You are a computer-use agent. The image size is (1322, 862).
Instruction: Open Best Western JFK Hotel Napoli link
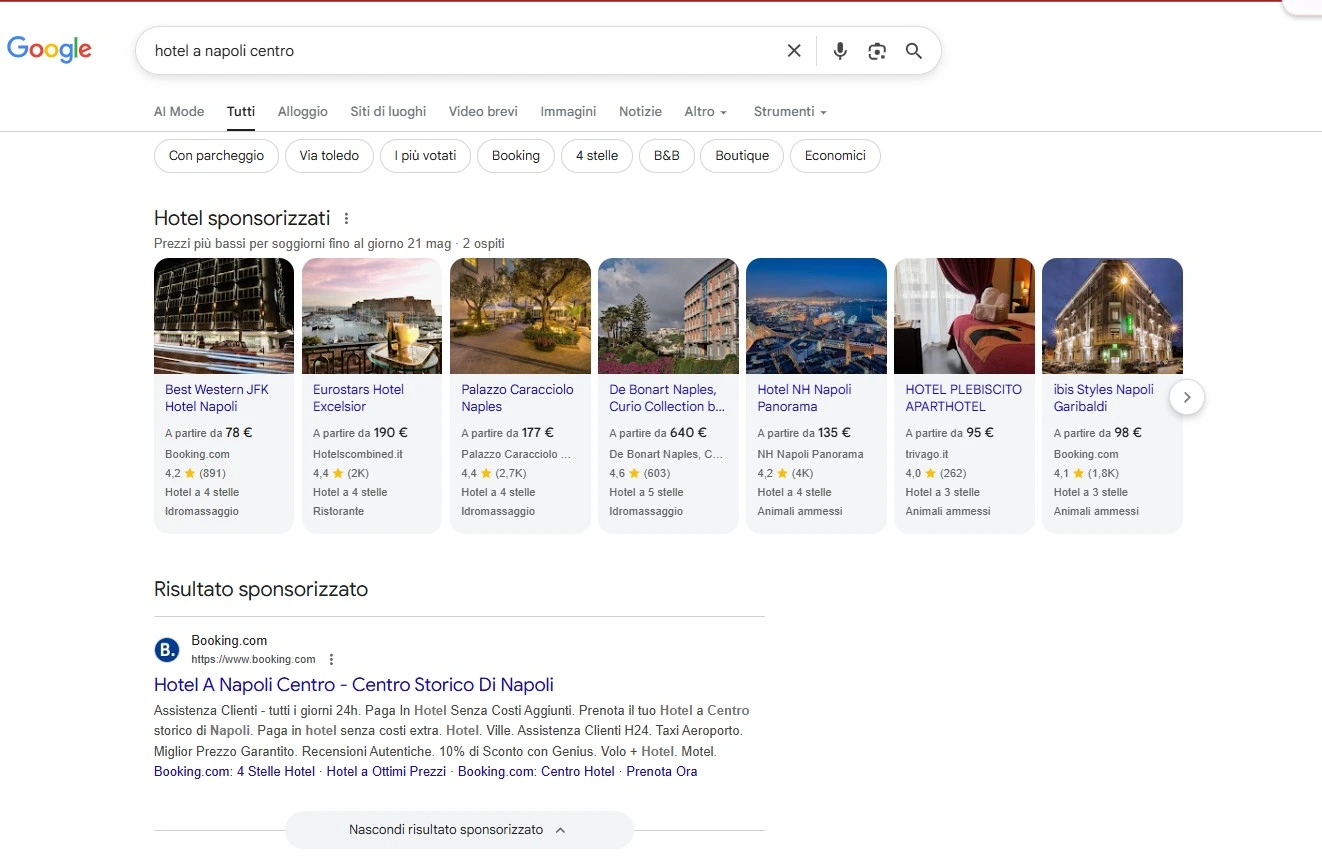(217, 398)
